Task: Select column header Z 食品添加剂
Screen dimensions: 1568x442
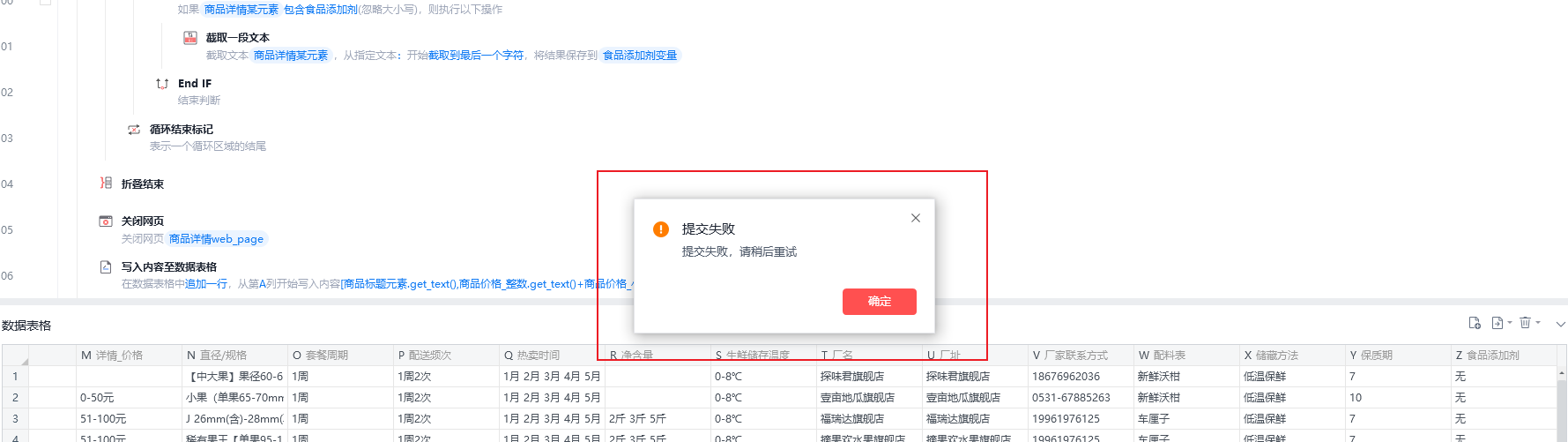Action: (1502, 356)
